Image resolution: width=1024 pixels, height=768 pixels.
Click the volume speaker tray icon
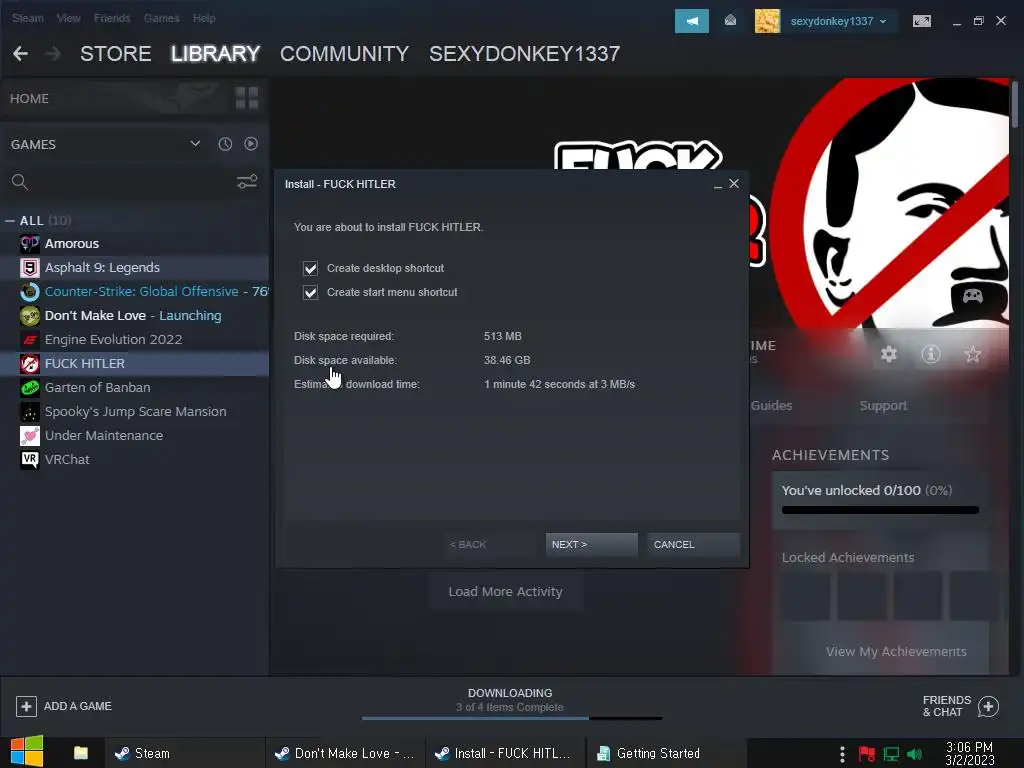[914, 754]
